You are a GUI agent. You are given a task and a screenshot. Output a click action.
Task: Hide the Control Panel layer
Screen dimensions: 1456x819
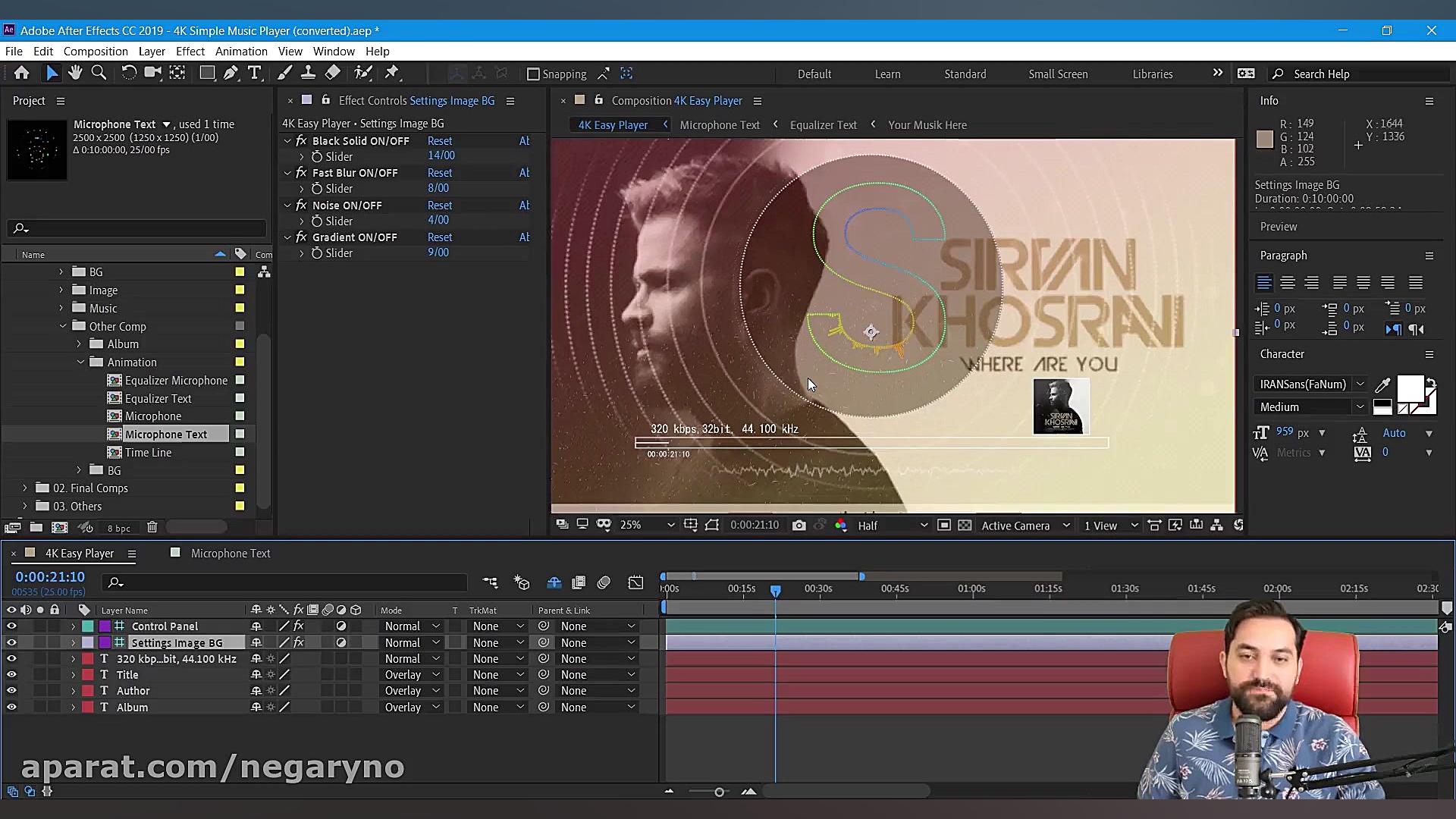[x=11, y=626]
